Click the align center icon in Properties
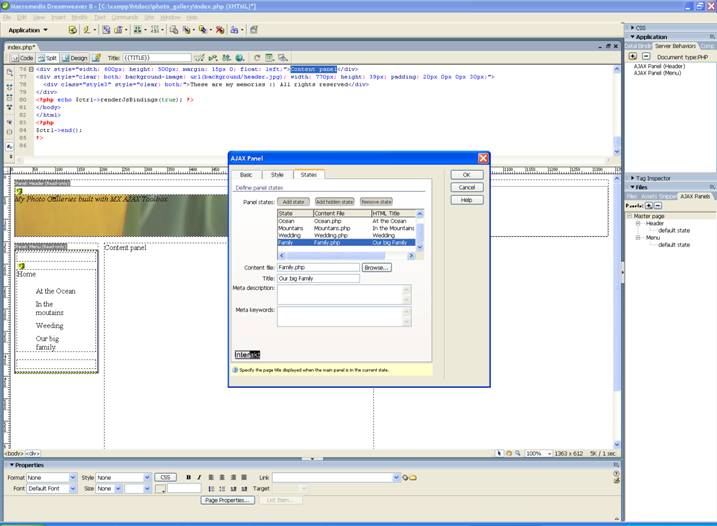Screen dimensions: 717x526 coord(222,477)
